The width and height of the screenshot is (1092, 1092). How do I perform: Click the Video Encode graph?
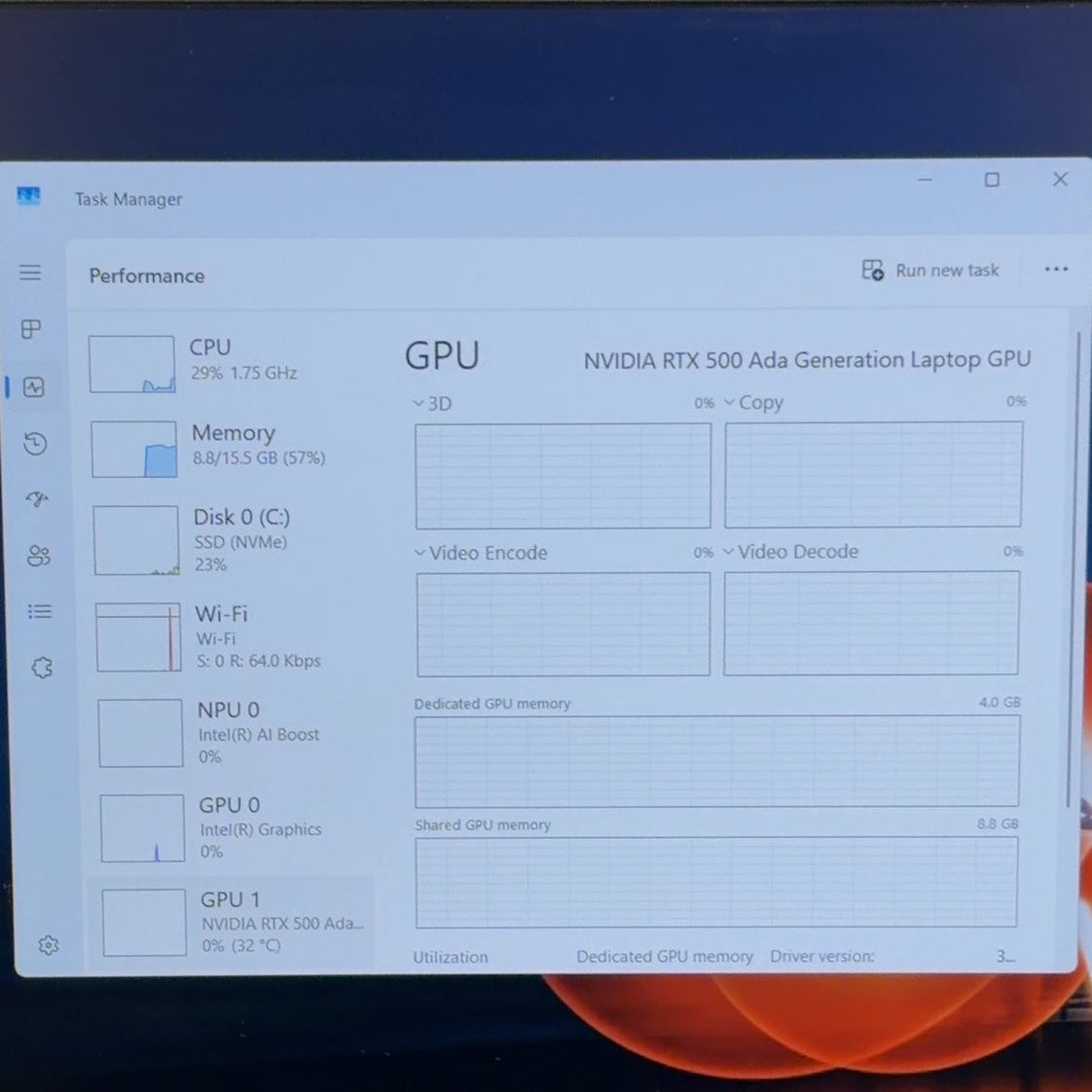pyautogui.click(x=564, y=624)
